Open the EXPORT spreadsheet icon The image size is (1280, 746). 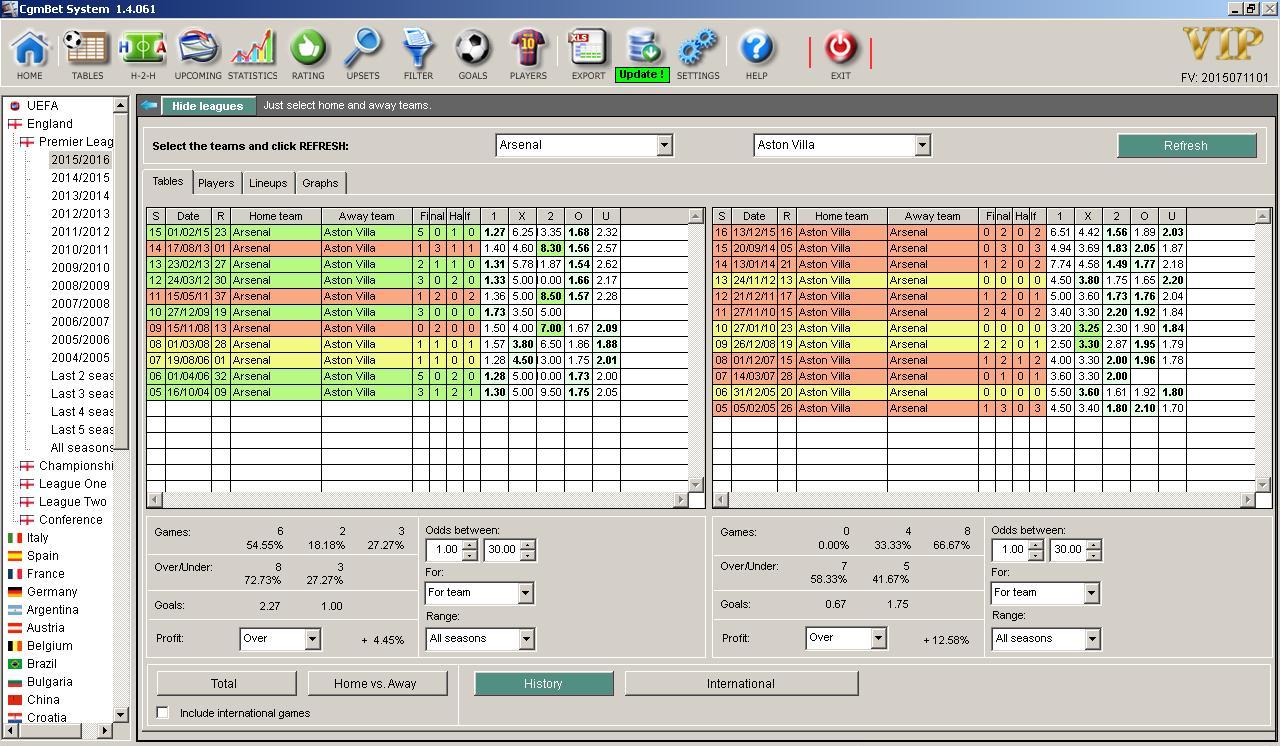pos(588,53)
